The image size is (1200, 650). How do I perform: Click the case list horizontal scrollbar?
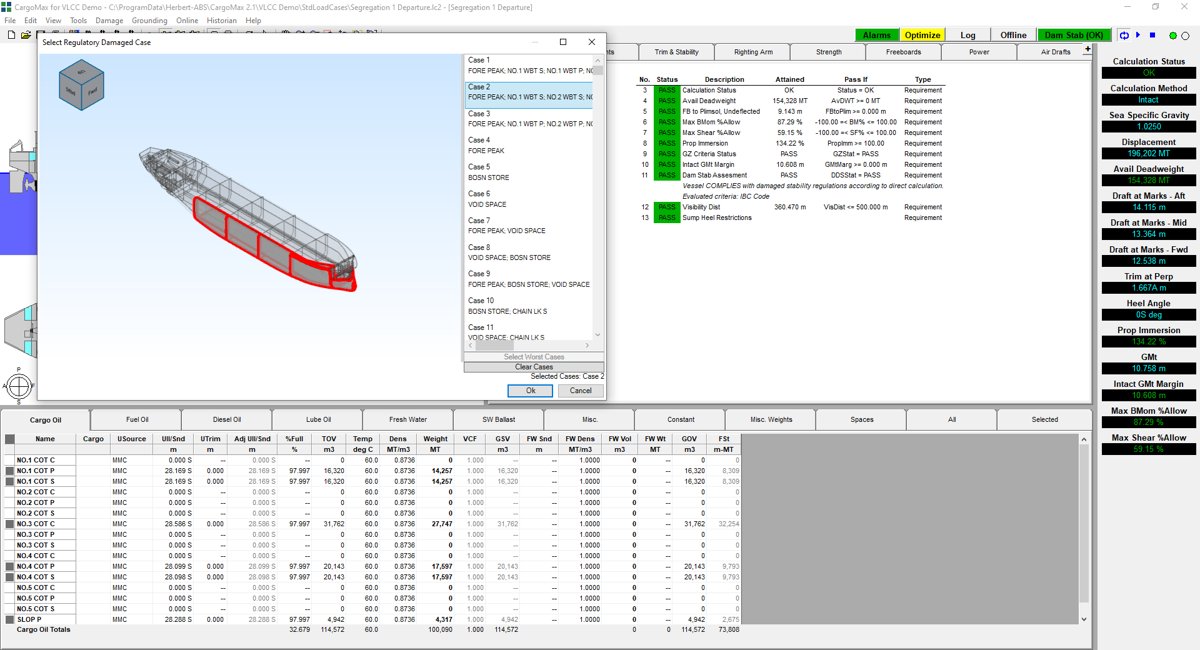(x=530, y=345)
